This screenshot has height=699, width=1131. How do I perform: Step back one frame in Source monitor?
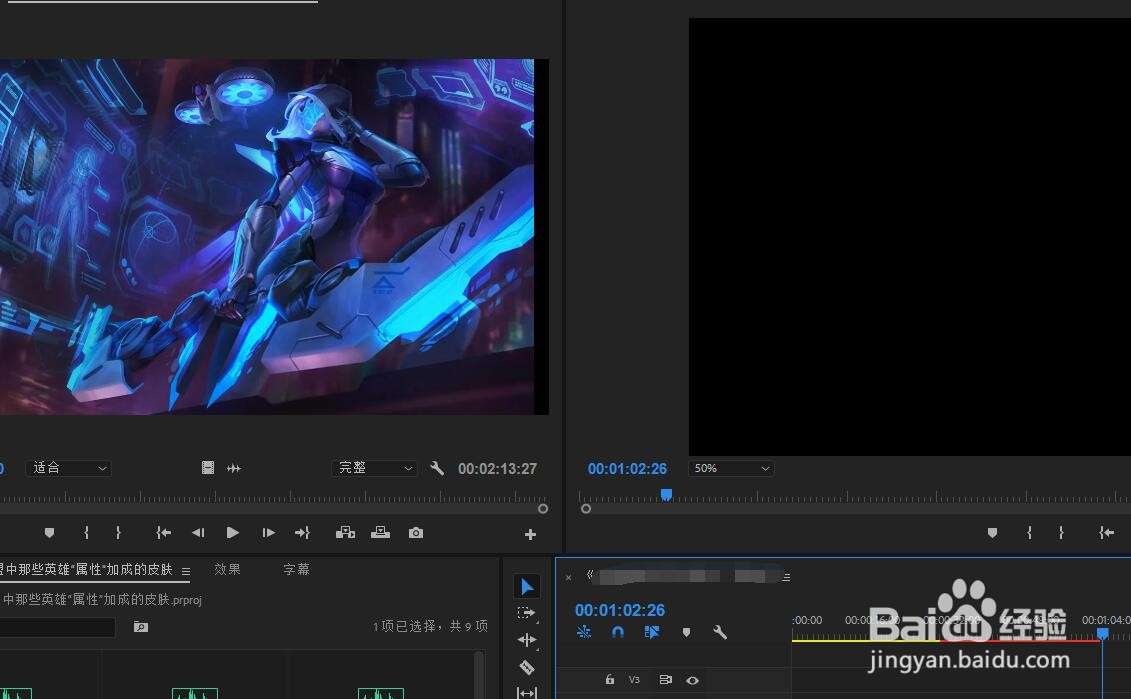[198, 532]
